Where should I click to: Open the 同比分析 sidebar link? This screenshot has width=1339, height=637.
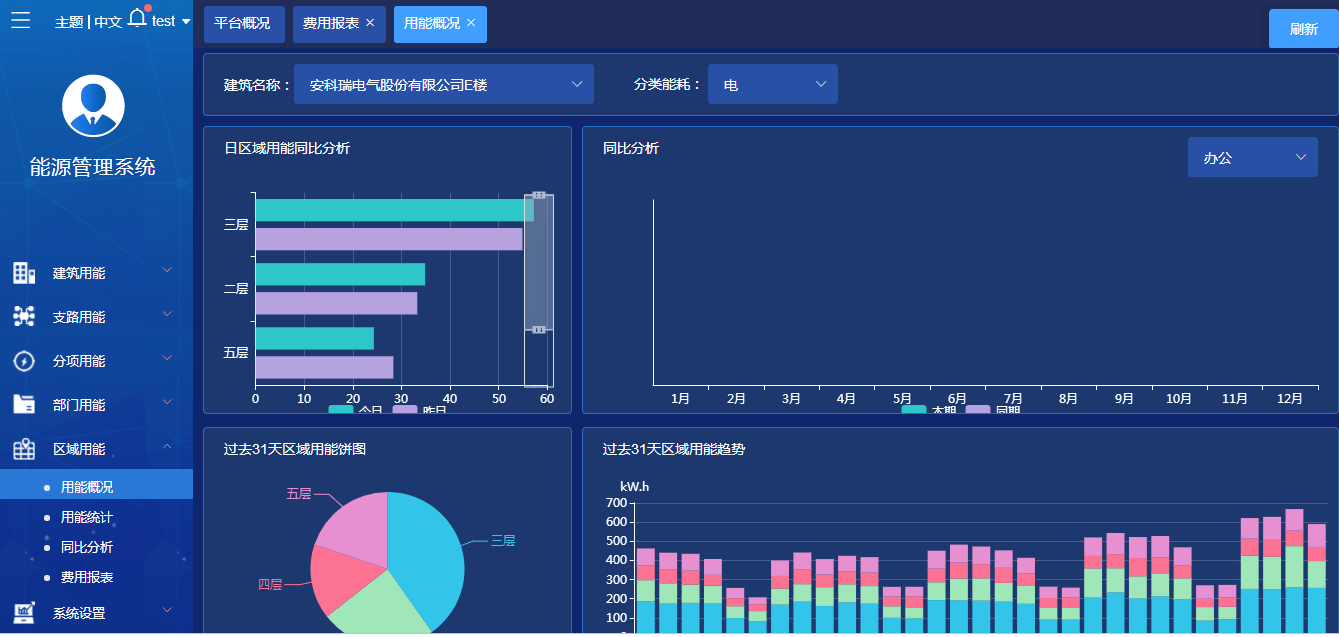coord(87,547)
